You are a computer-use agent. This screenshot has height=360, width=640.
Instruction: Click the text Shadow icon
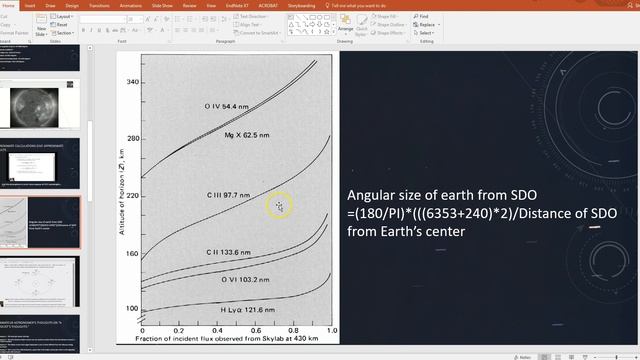tap(107, 30)
